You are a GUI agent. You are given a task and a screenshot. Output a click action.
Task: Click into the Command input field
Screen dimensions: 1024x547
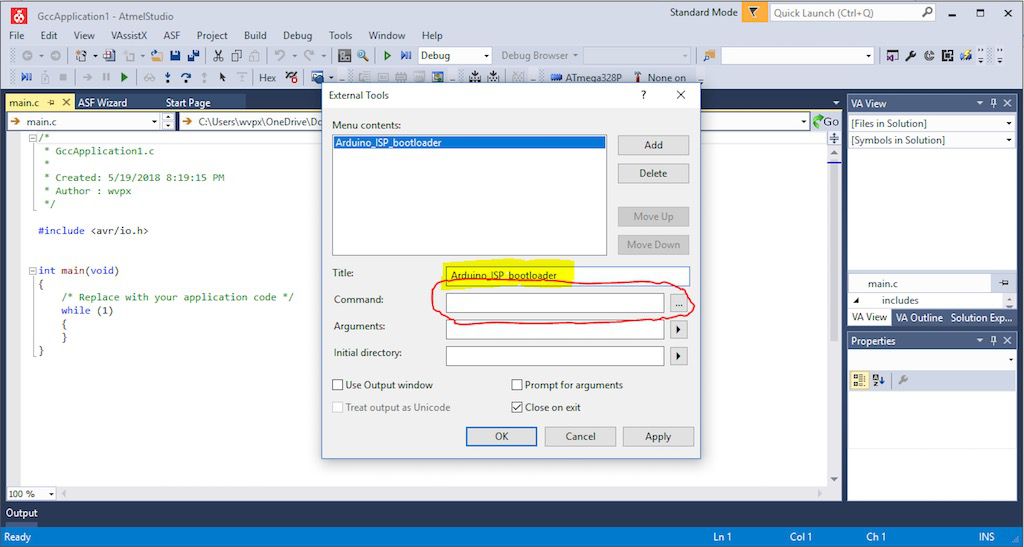(x=554, y=303)
